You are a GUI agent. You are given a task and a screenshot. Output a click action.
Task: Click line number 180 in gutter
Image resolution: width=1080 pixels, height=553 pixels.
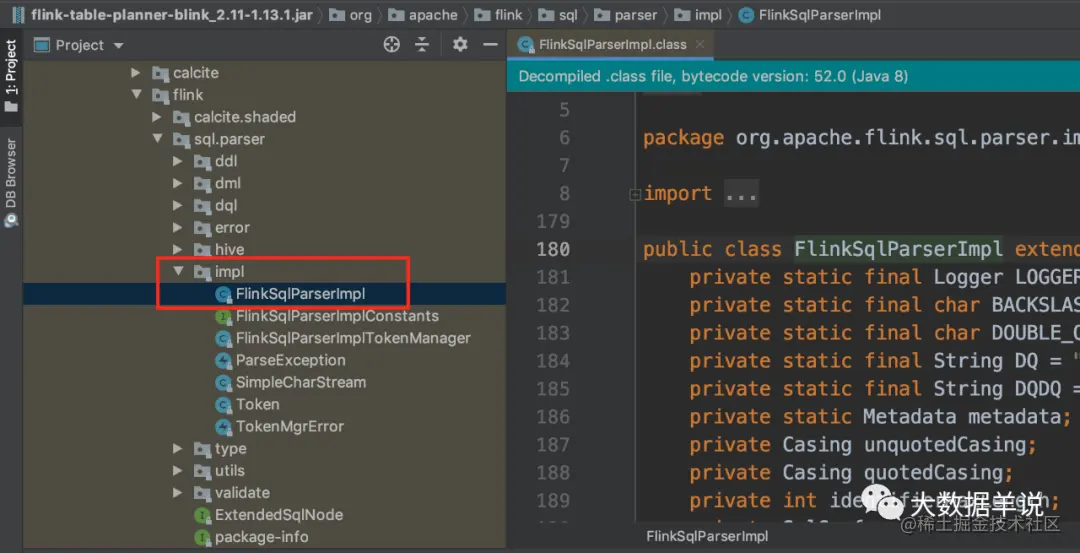click(552, 249)
